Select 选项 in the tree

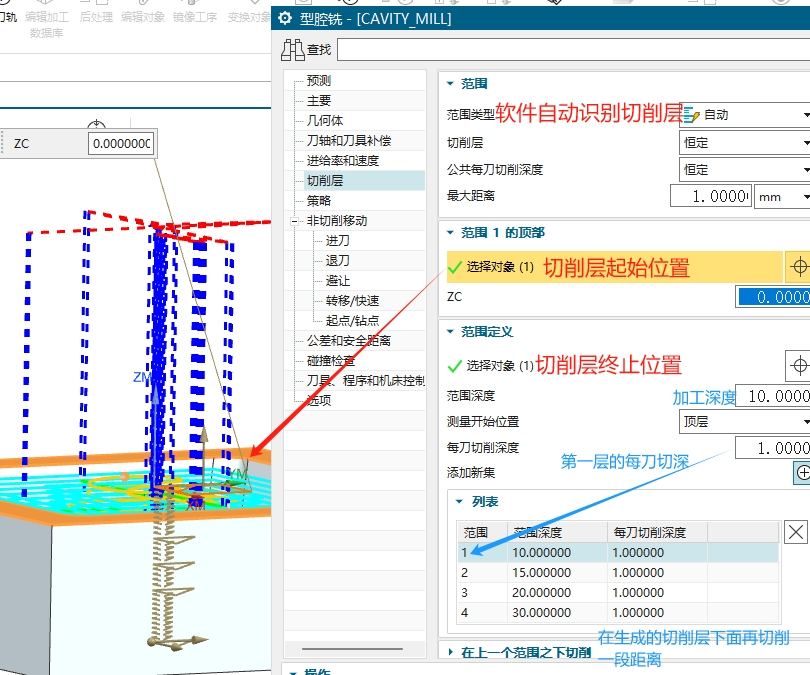pyautogui.click(x=318, y=400)
